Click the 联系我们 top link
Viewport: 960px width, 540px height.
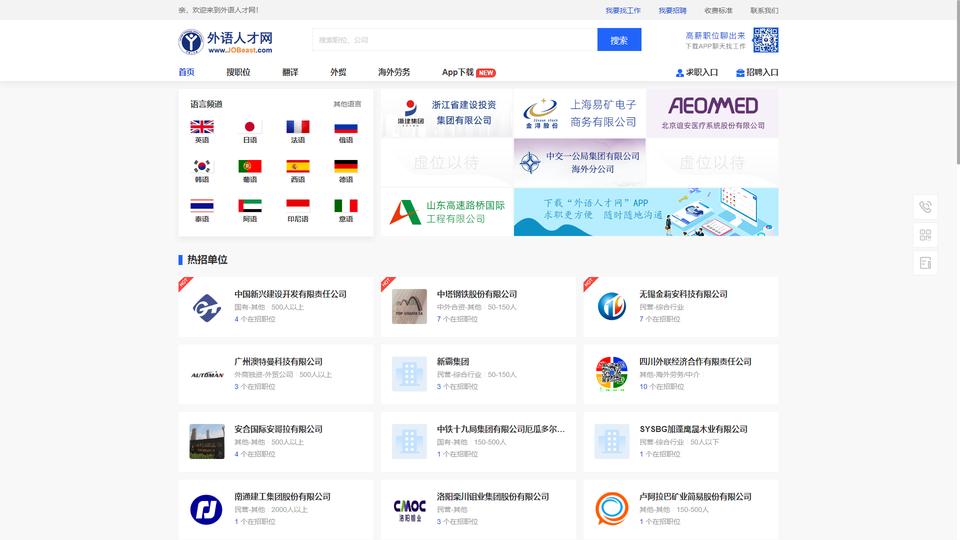(765, 10)
